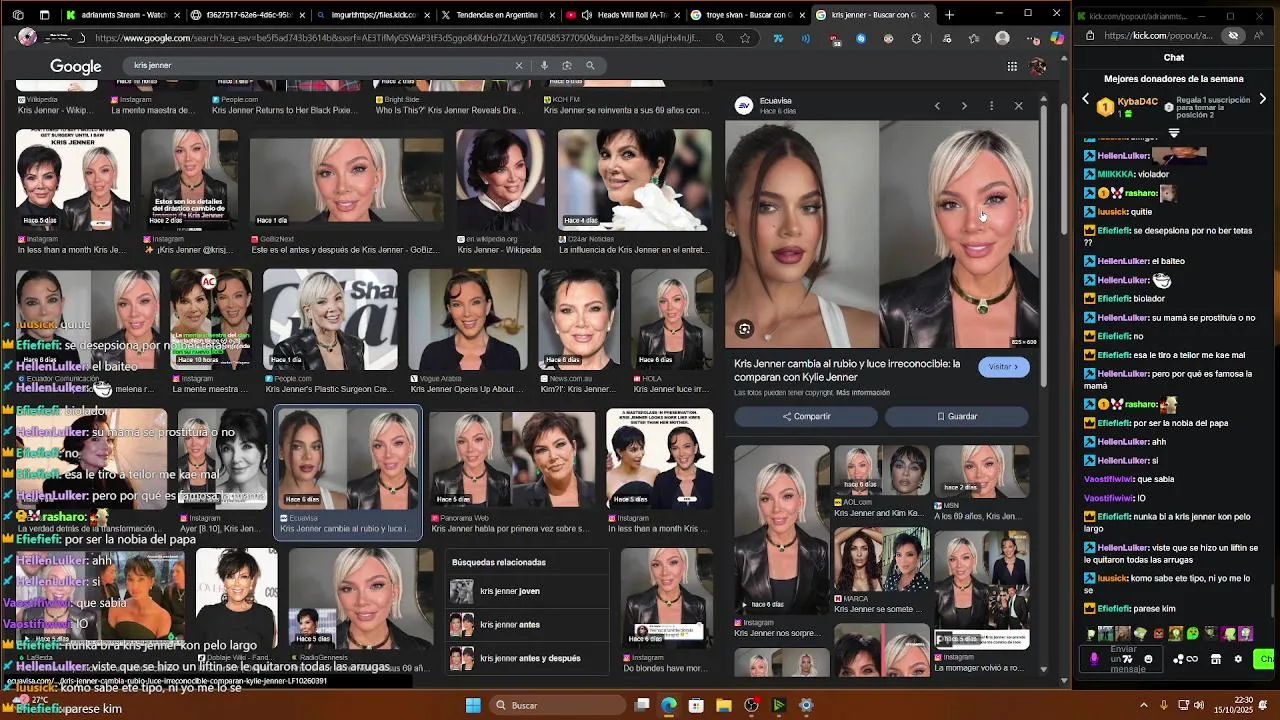Click the Visitar button
This screenshot has height=720, width=1280.
tap(1003, 367)
